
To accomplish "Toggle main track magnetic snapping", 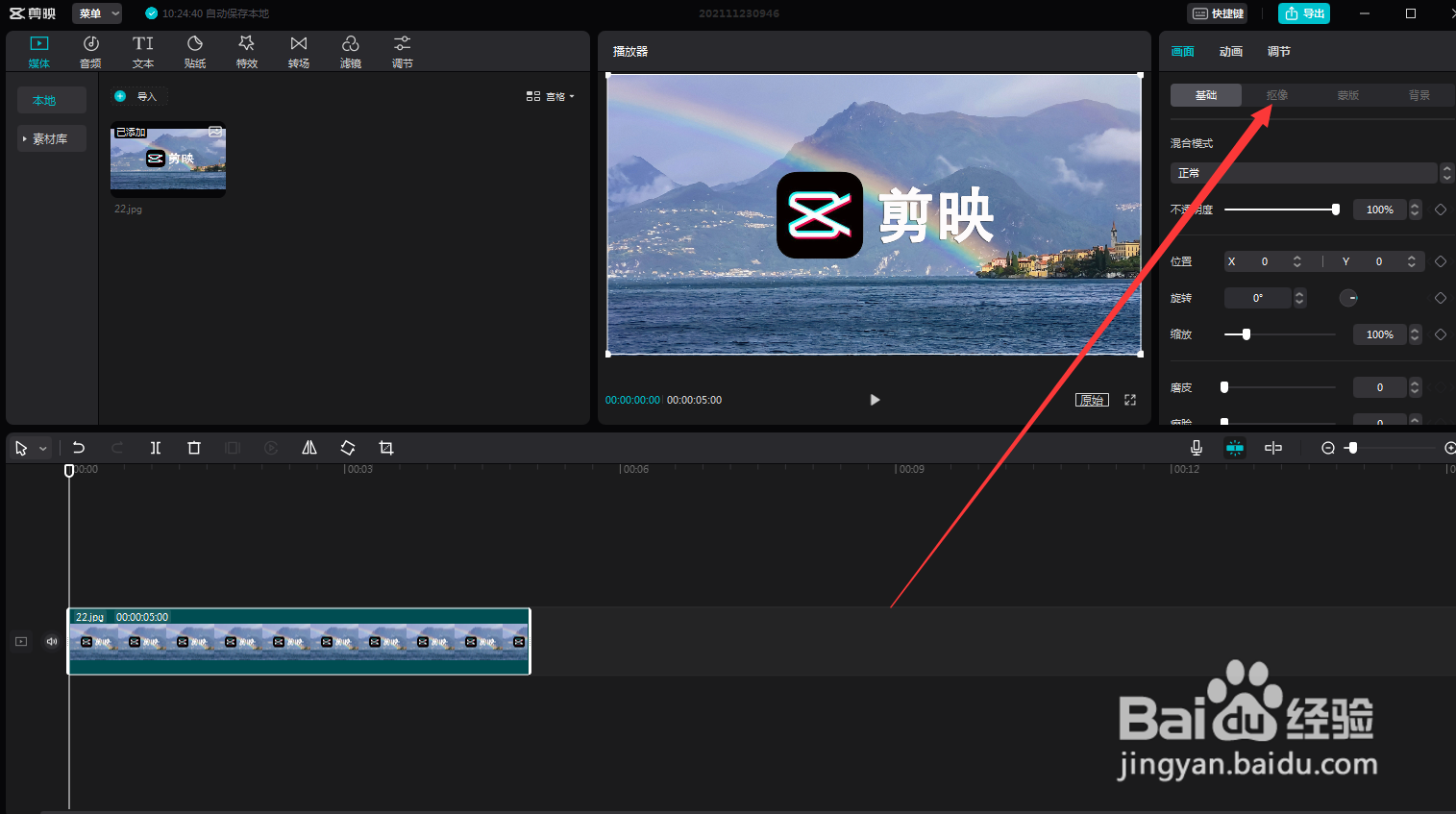I will click(x=1235, y=448).
